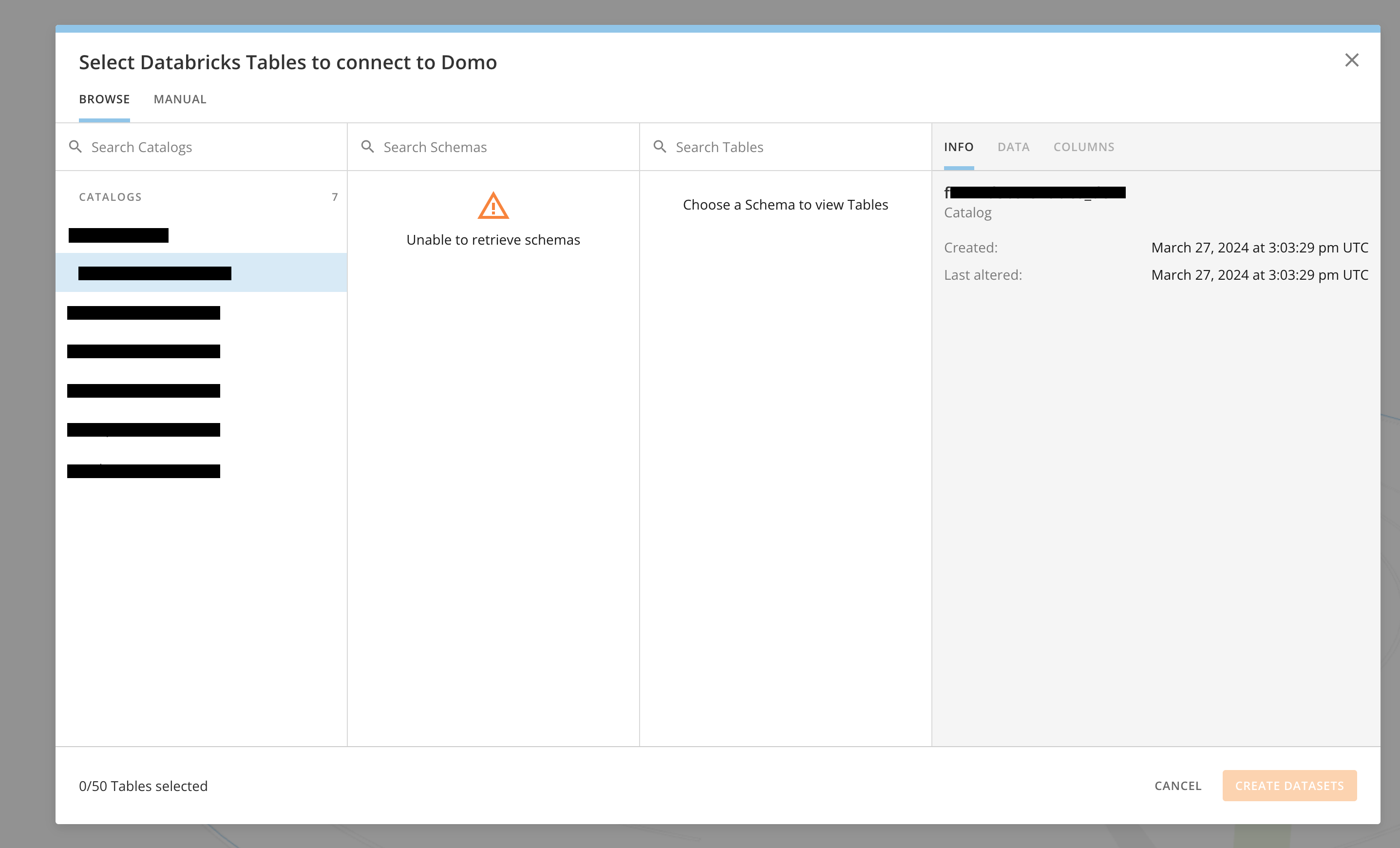Click the CATALOGS section header
1400x848 pixels.
(110, 197)
